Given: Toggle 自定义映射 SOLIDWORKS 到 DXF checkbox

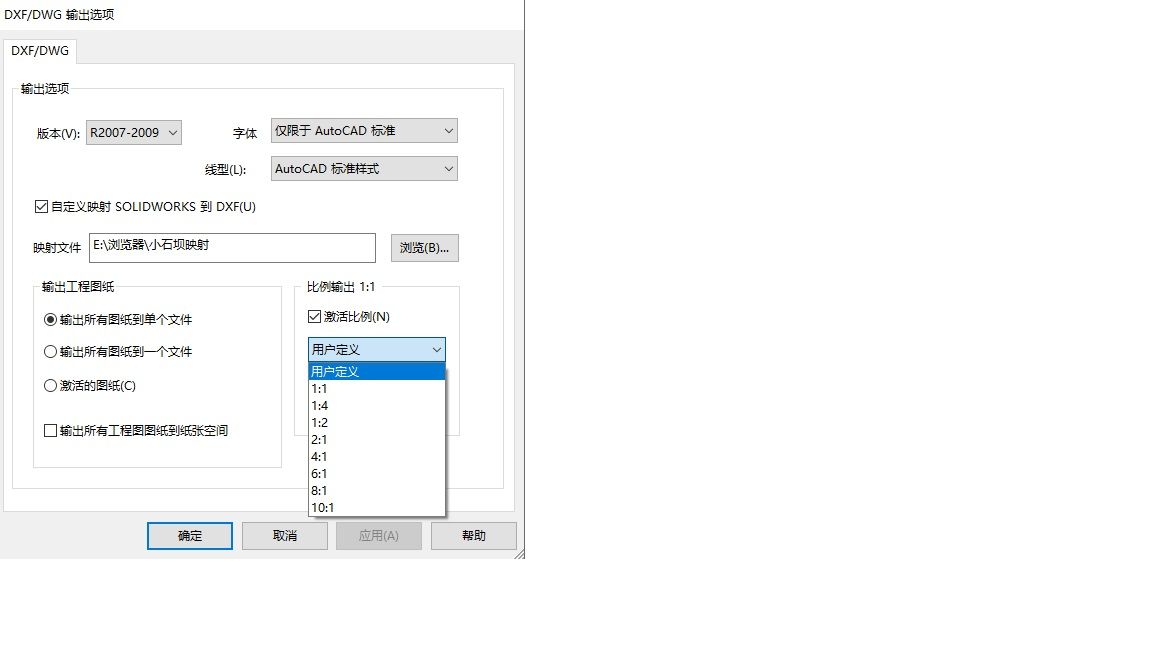Looking at the screenshot, I should (41, 207).
